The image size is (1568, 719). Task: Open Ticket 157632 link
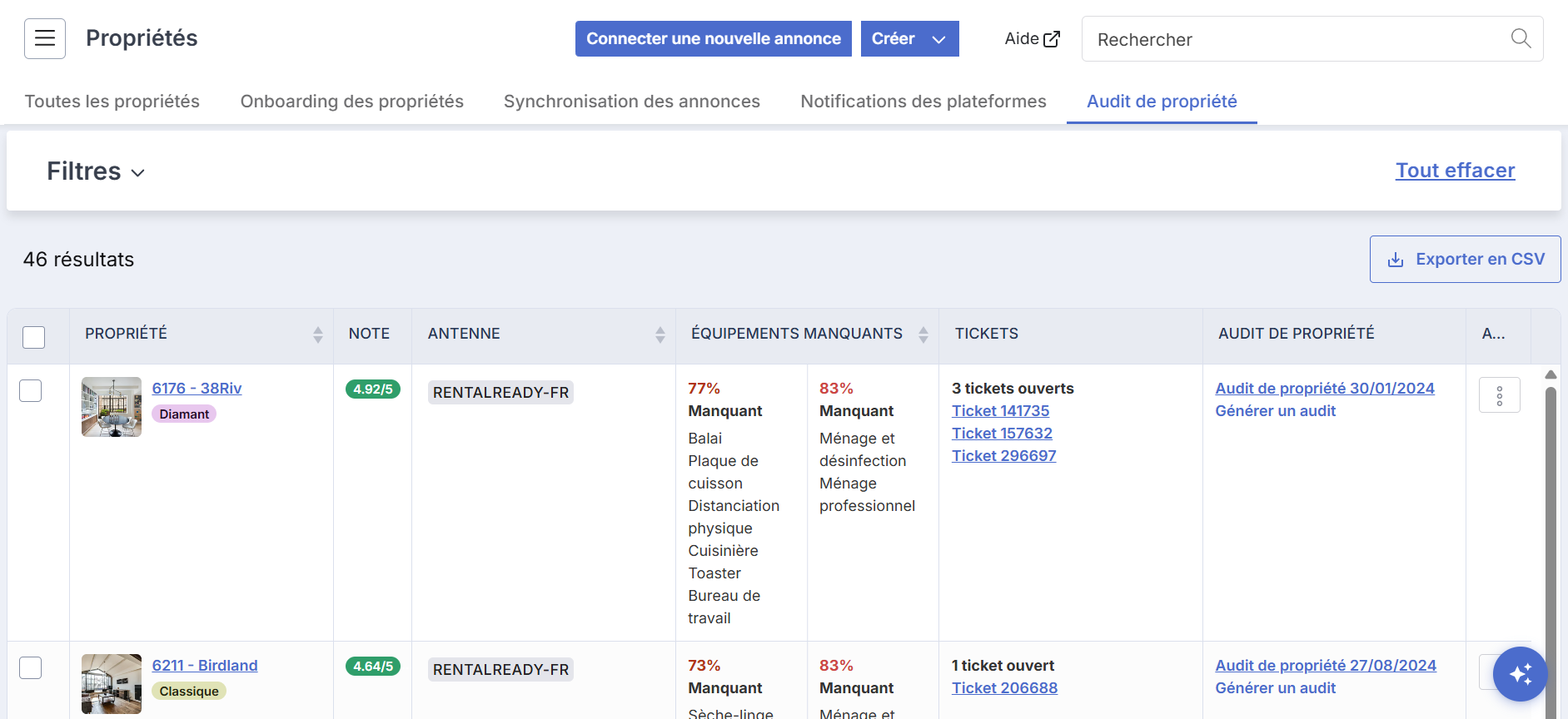(1002, 434)
